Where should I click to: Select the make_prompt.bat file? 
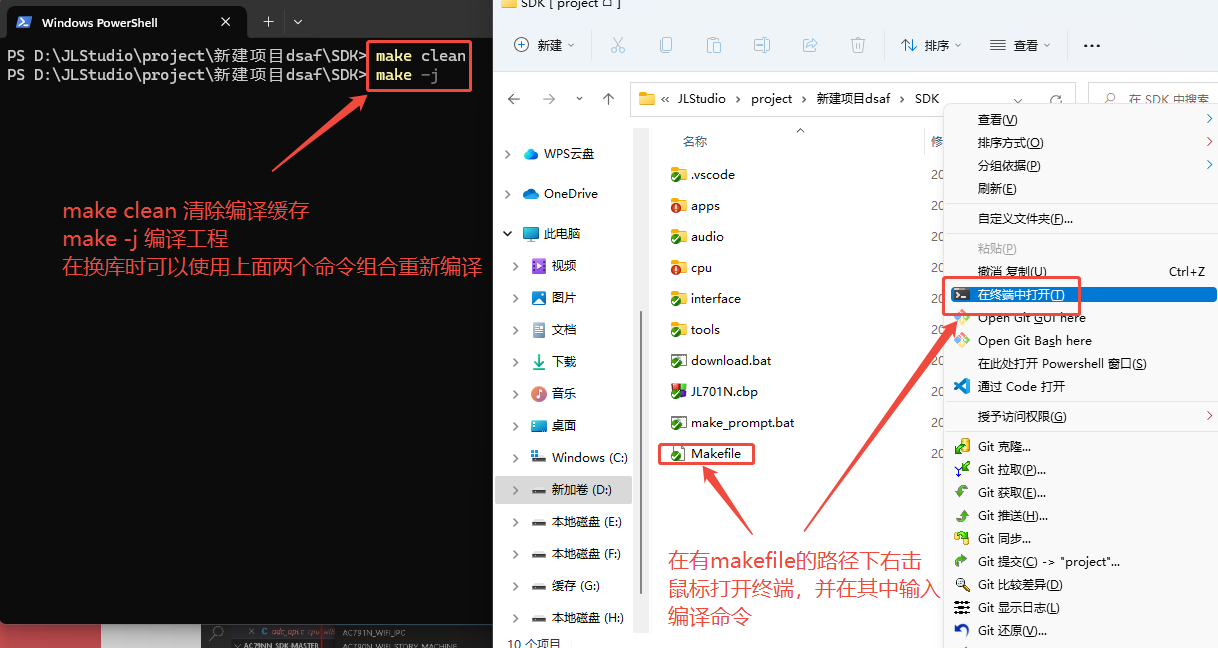732,422
